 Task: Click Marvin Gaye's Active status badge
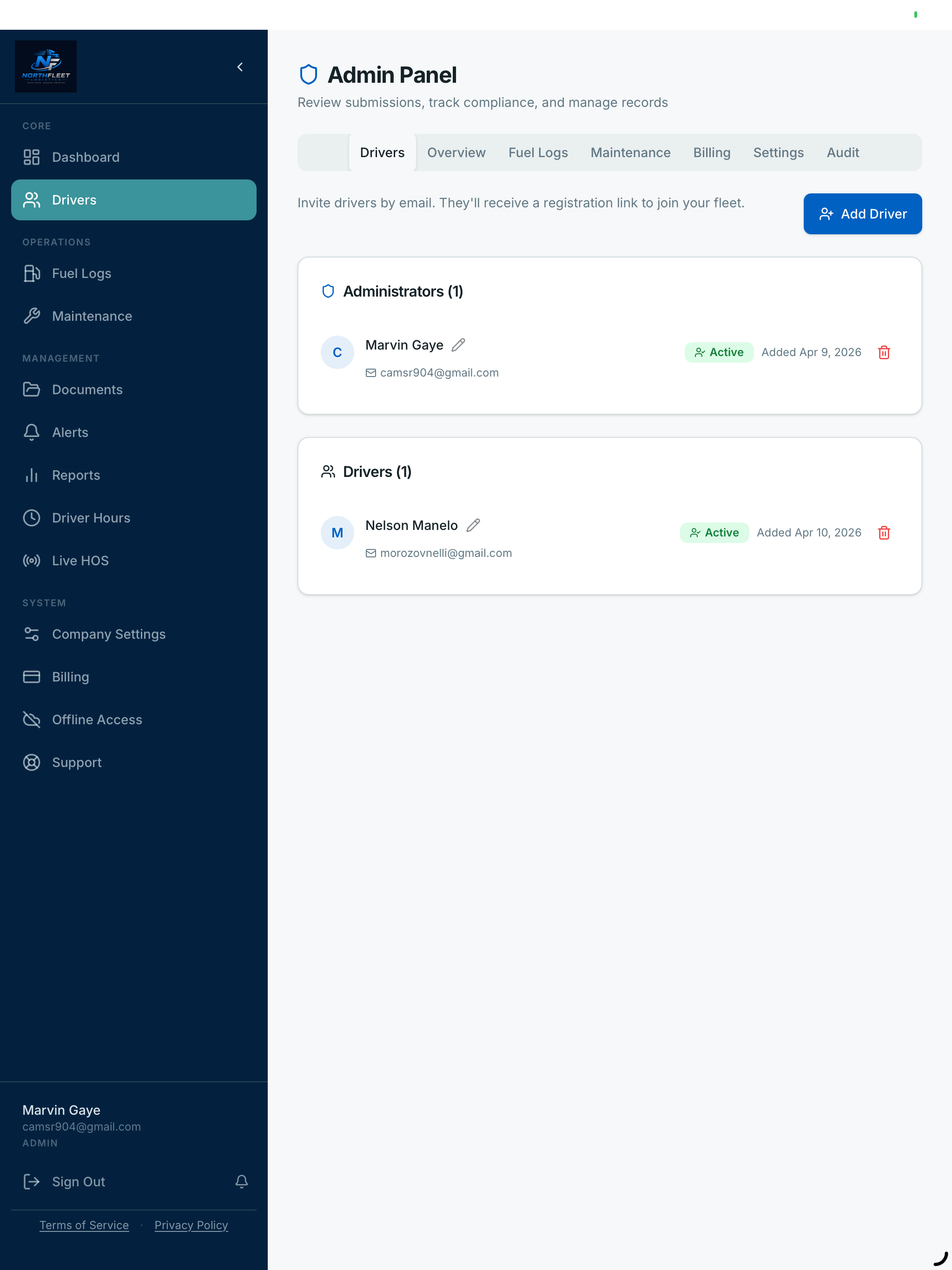click(x=719, y=352)
